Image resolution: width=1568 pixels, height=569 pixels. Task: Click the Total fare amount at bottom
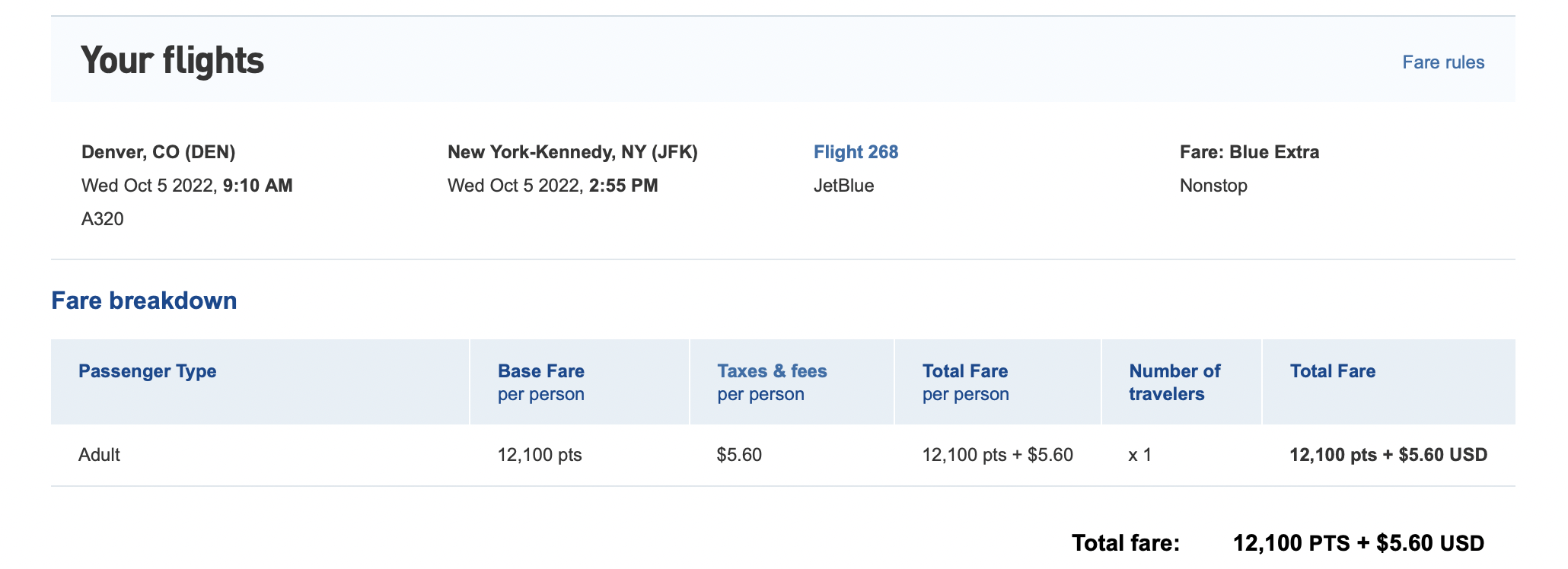[1359, 543]
